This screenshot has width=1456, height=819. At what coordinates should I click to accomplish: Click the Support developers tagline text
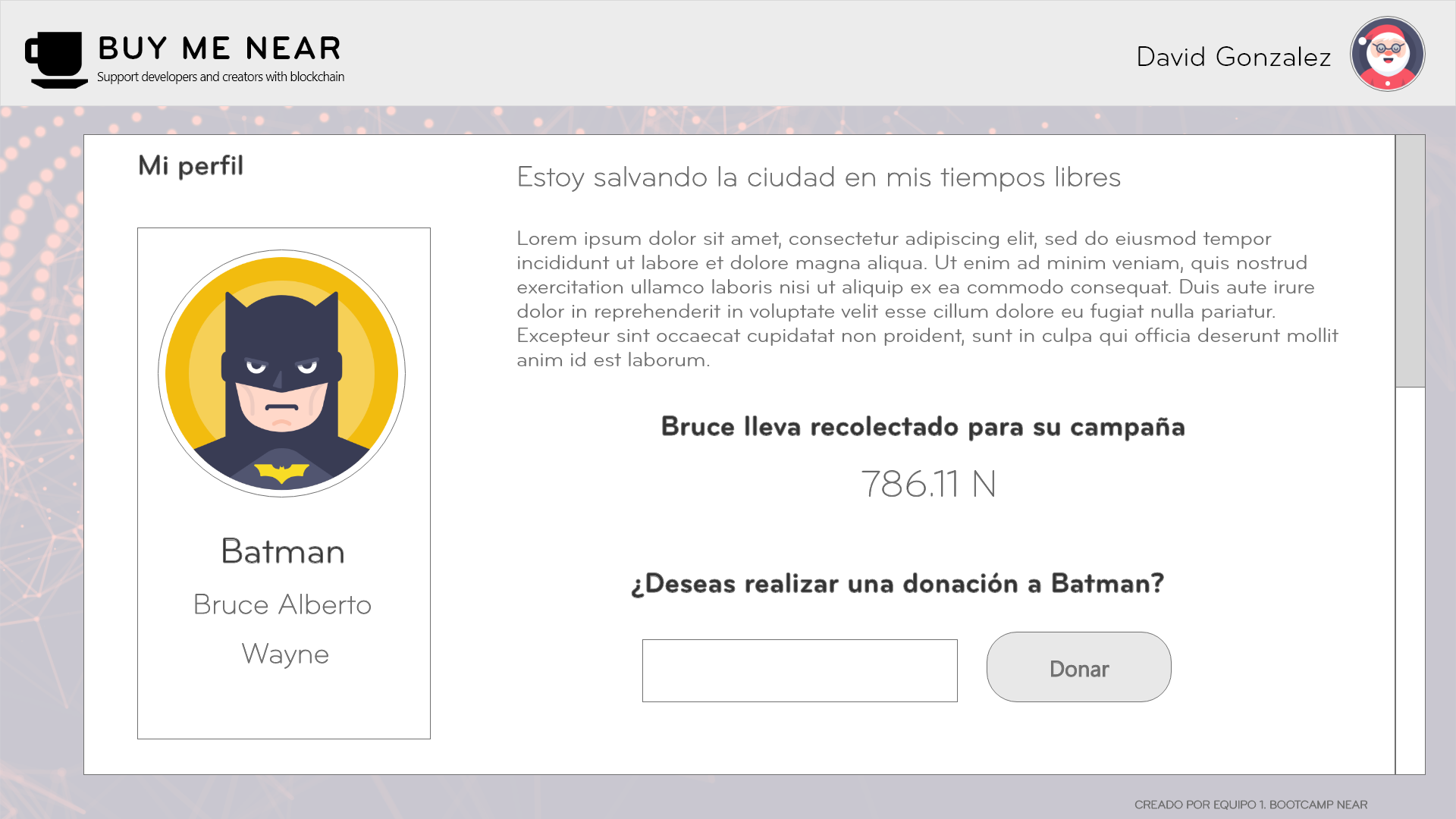pyautogui.click(x=221, y=77)
